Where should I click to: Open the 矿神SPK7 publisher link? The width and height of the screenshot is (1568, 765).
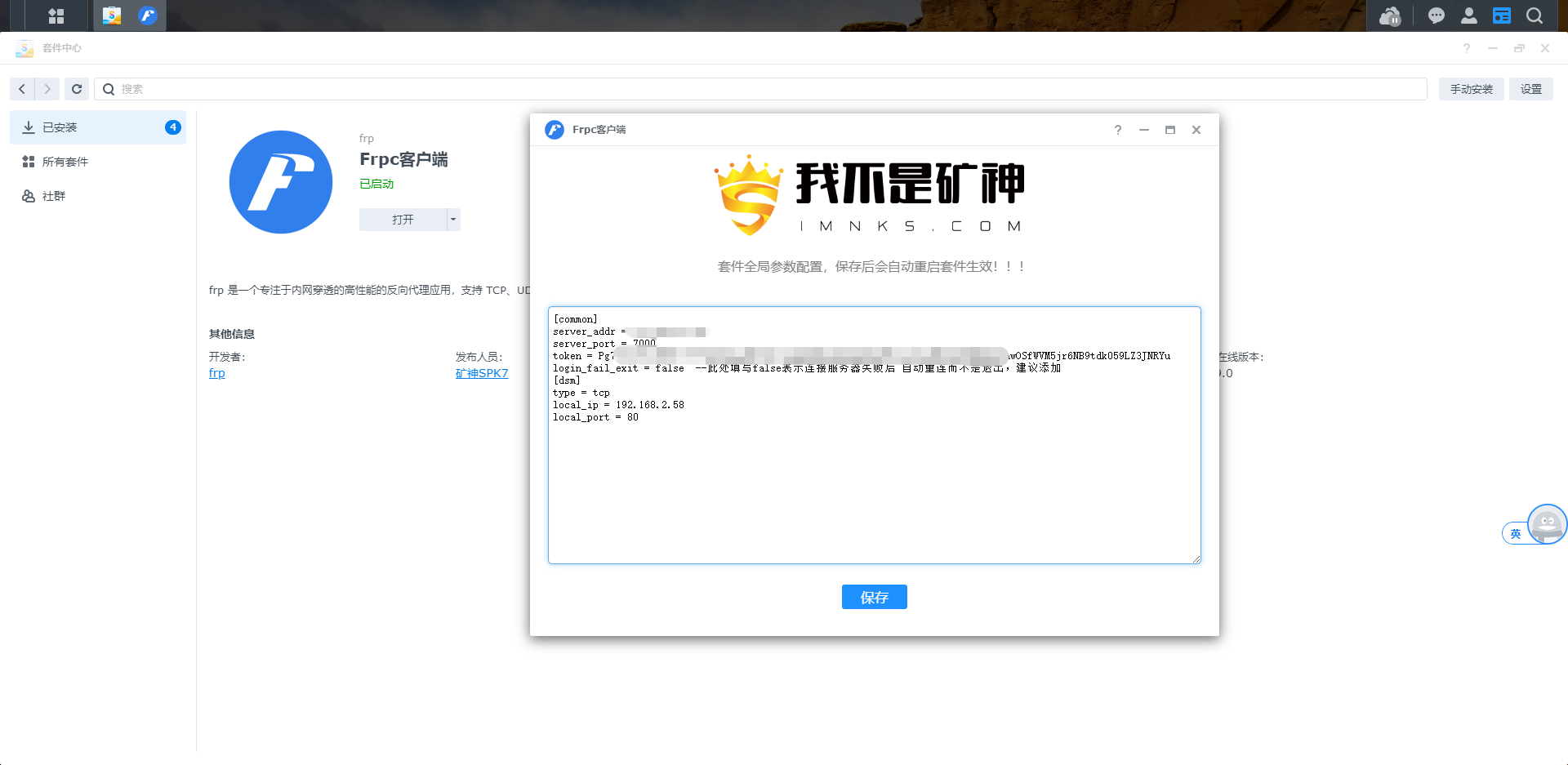coord(482,373)
